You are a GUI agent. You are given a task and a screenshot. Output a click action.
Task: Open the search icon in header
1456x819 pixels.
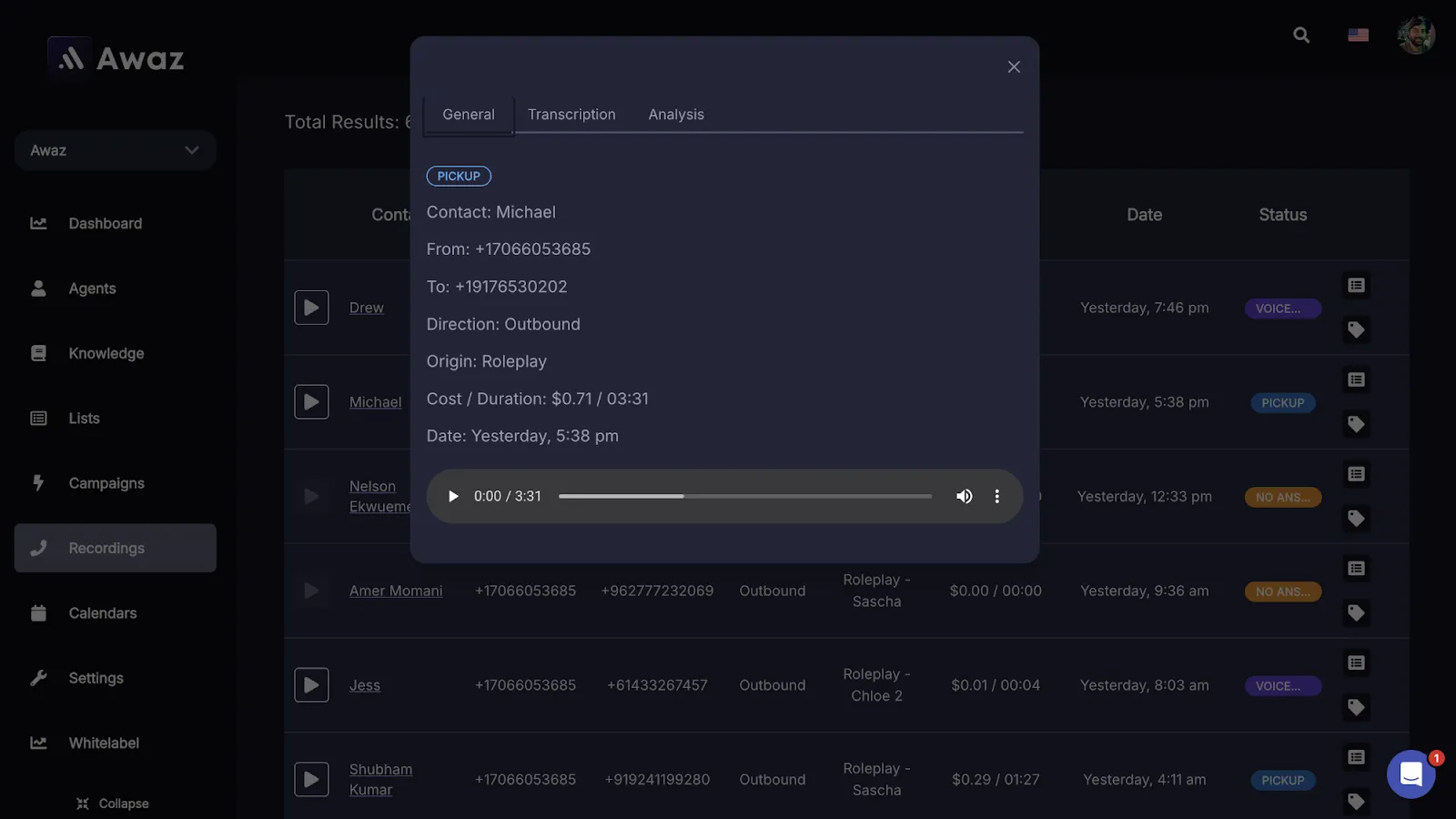pos(1301,35)
